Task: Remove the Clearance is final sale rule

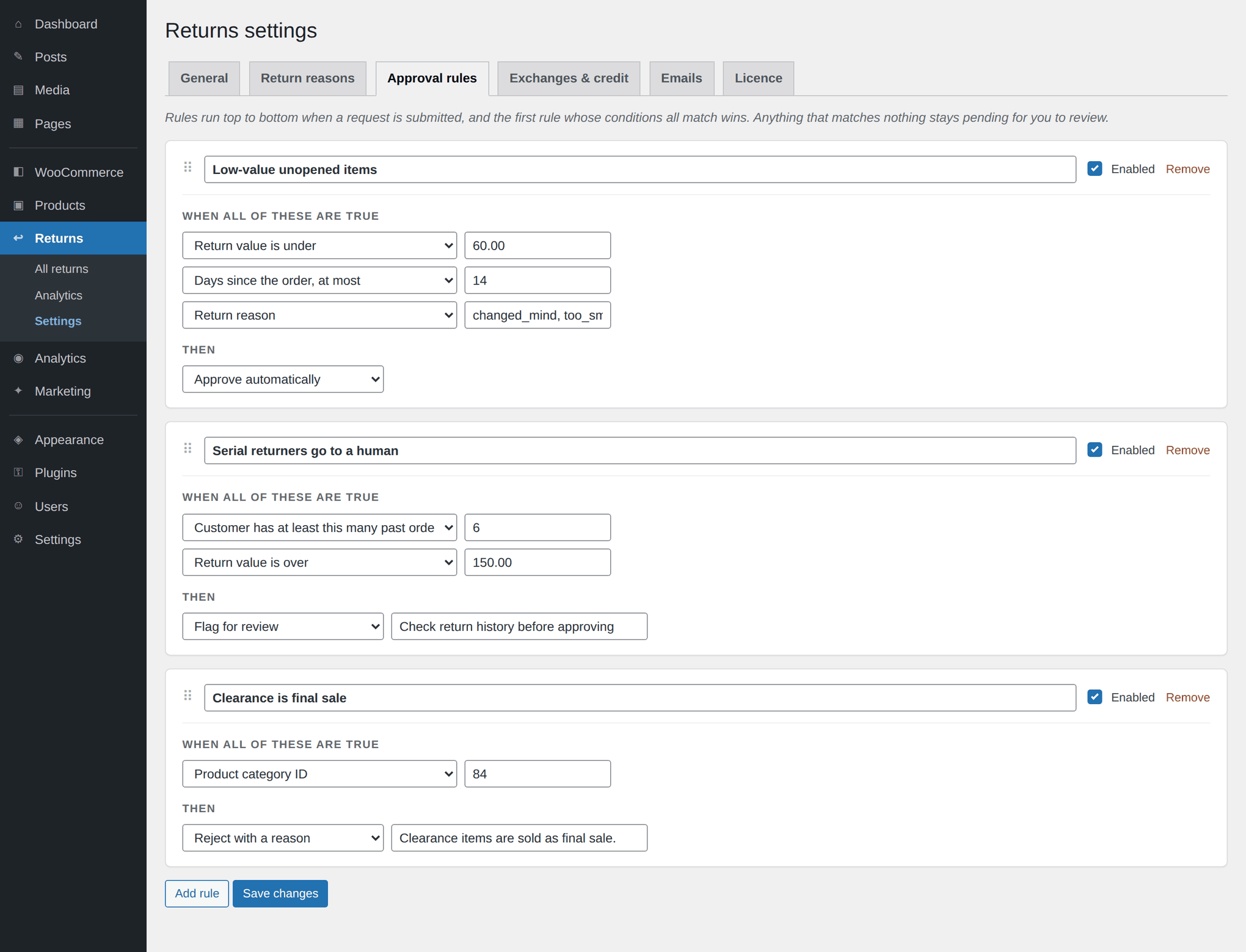Action: 1187,697
